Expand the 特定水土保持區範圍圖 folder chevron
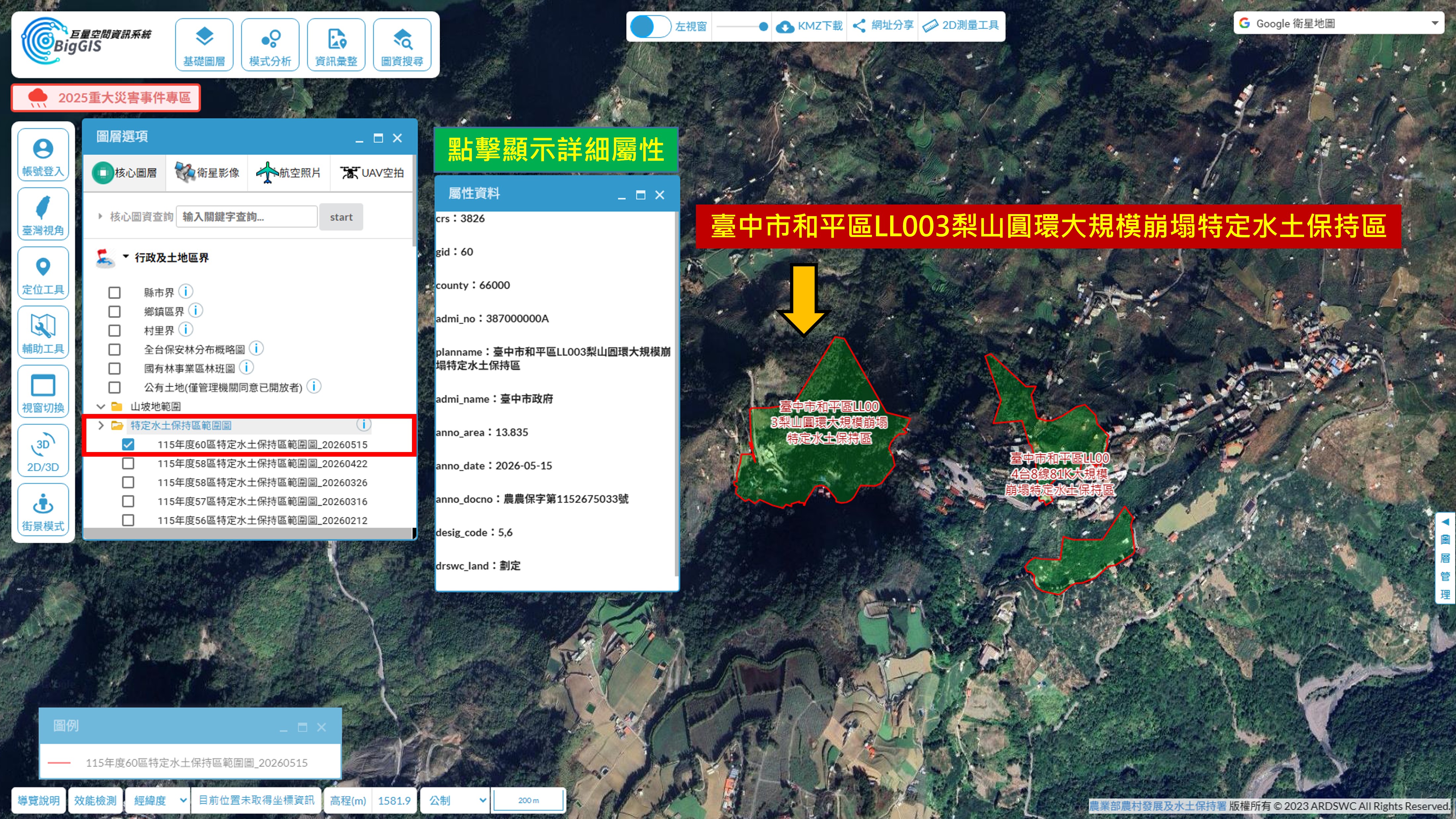This screenshot has width=1456, height=819. click(101, 425)
